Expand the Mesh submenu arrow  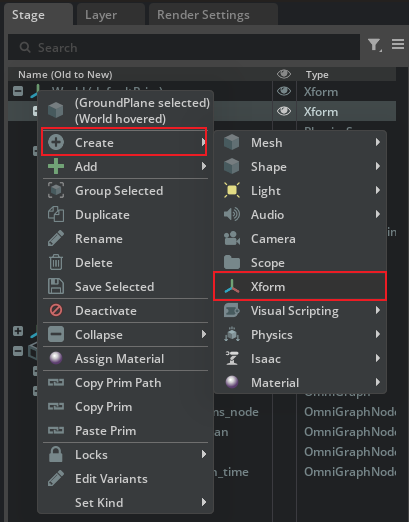[378, 142]
